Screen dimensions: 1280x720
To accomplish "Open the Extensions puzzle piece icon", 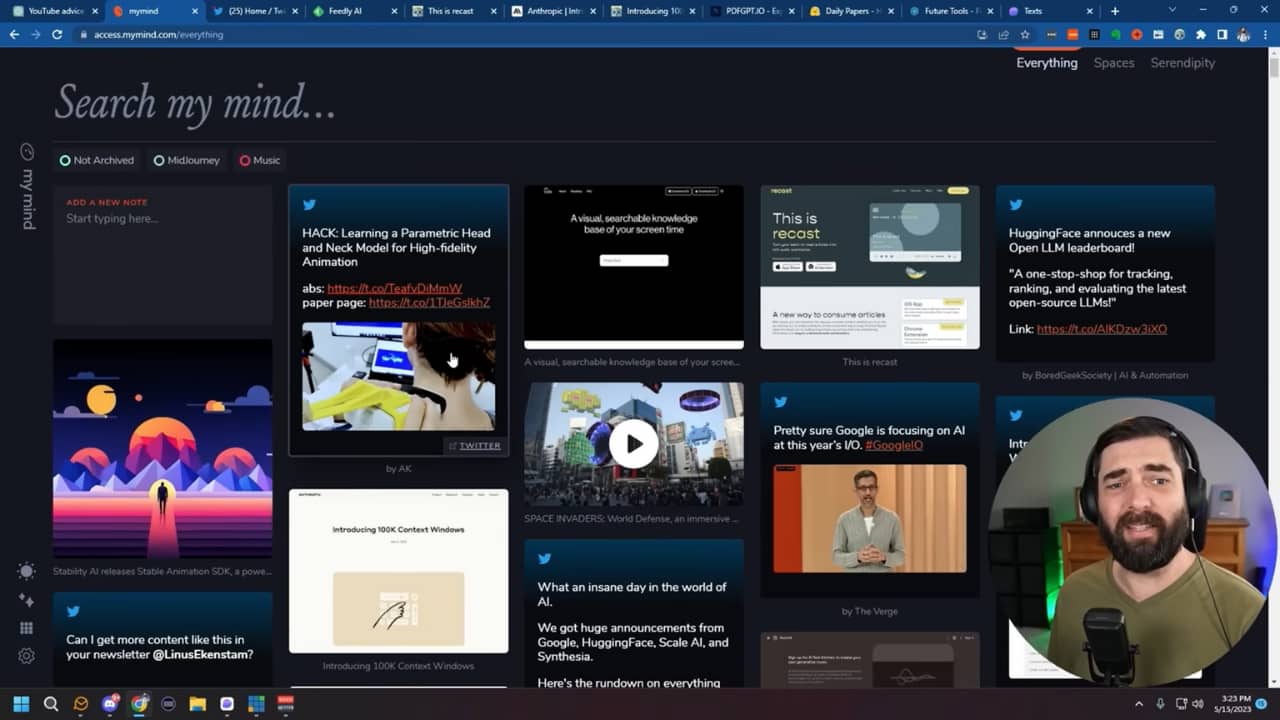I will [1201, 34].
